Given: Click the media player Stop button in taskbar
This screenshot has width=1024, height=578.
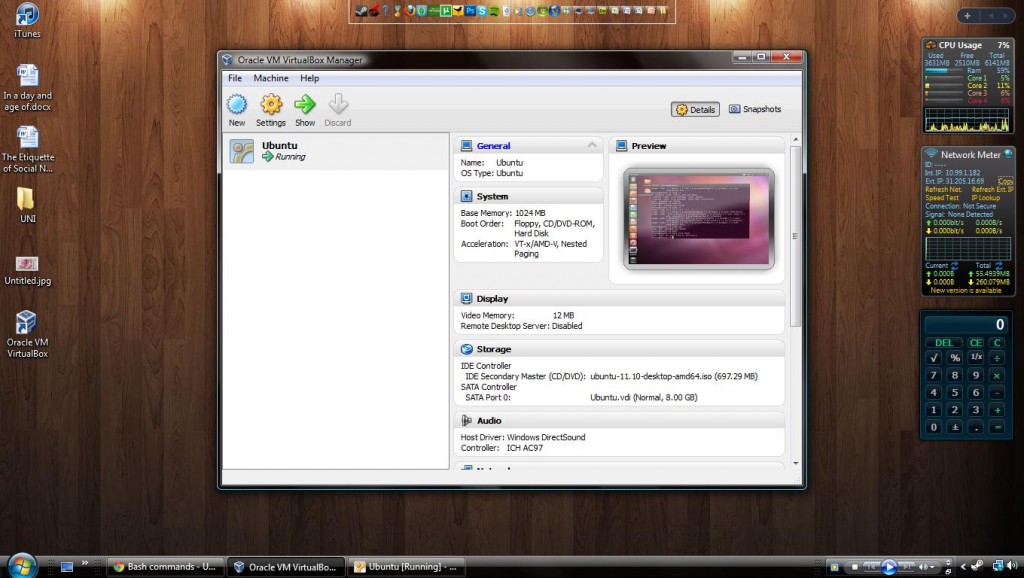Looking at the screenshot, I should pos(854,567).
